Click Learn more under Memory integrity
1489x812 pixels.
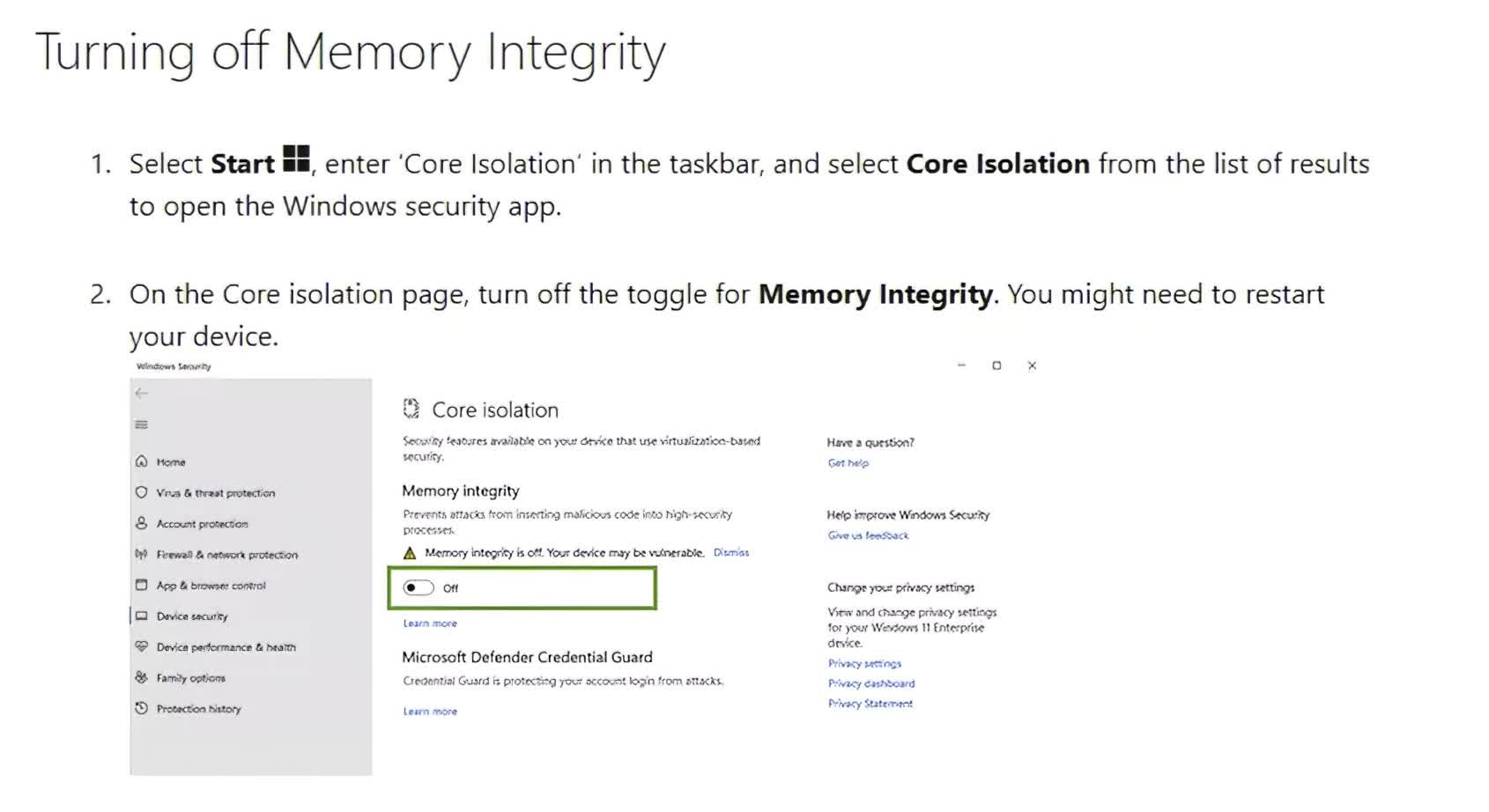pos(430,623)
